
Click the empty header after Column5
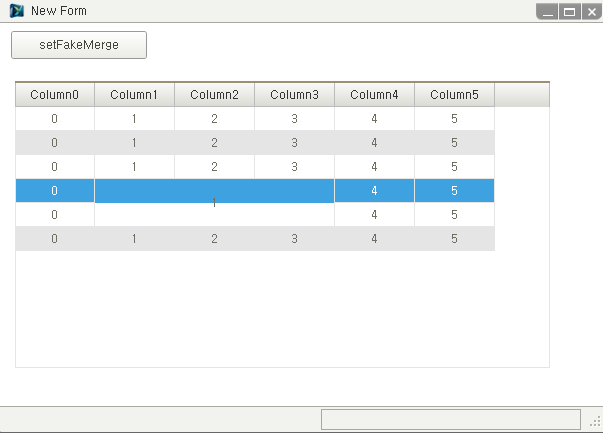522,95
